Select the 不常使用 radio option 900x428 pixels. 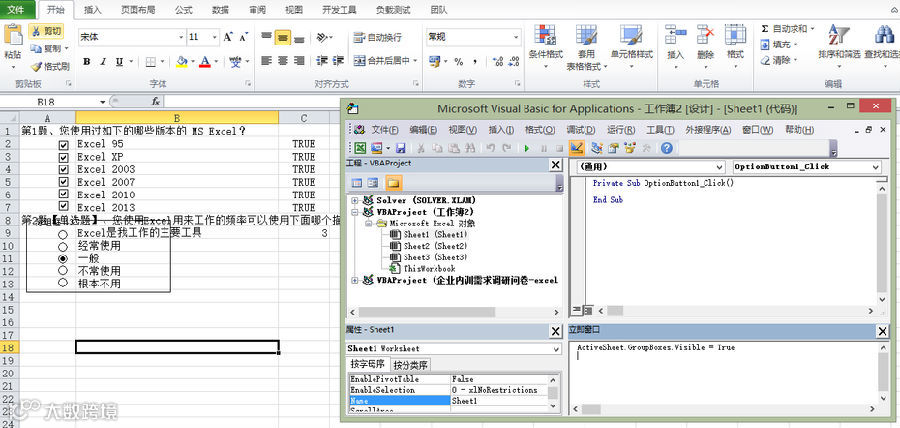[x=63, y=271]
